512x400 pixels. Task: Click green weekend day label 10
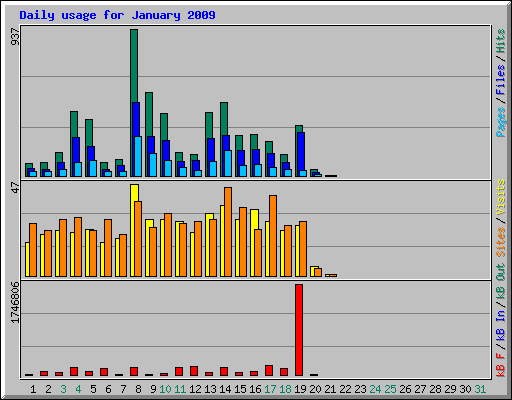165,389
